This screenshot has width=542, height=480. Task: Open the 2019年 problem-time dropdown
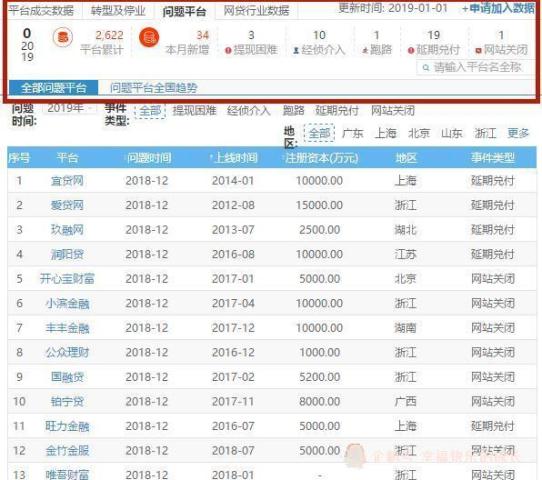[x=69, y=108]
